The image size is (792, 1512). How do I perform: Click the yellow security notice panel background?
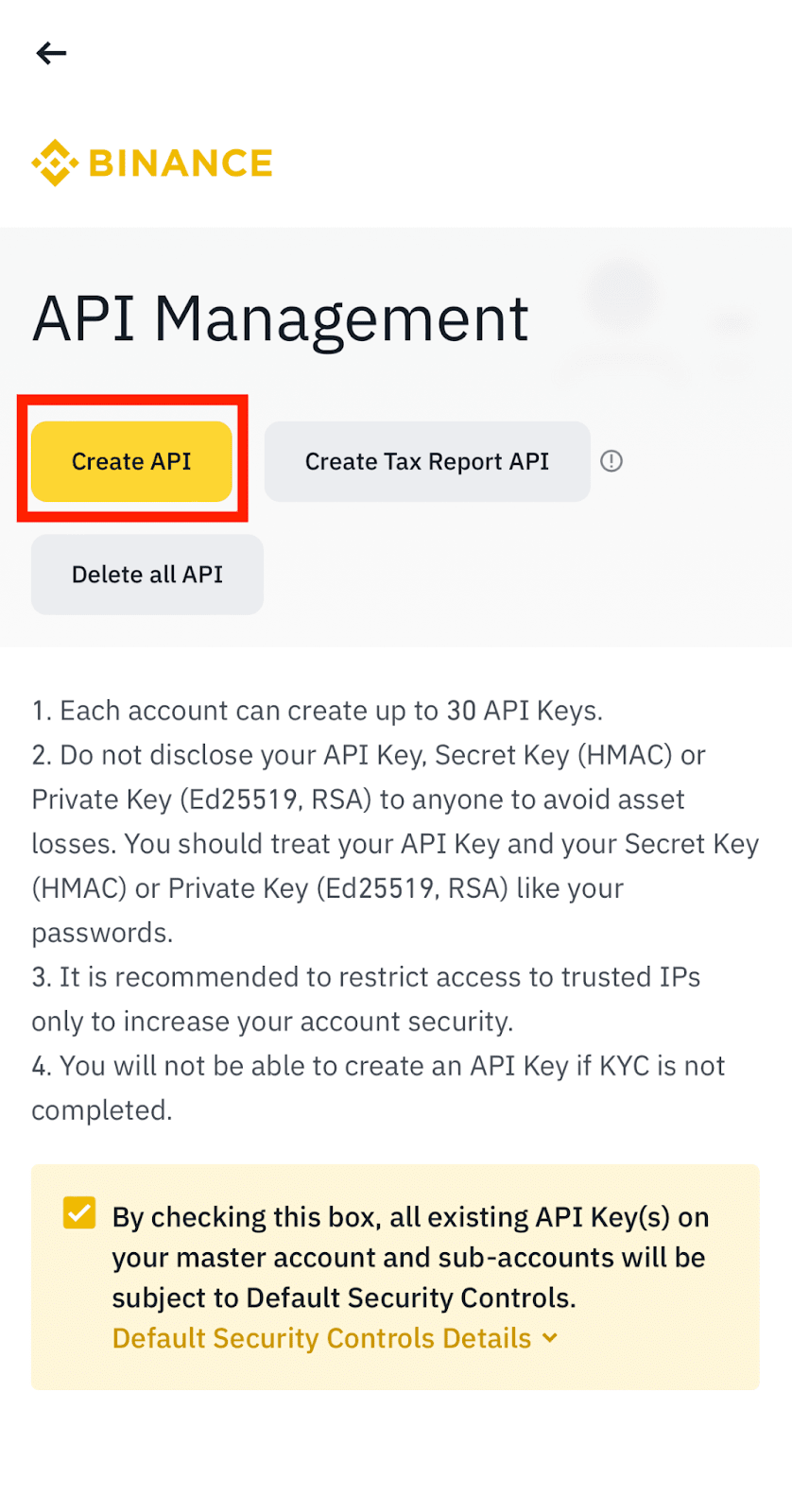(395, 1277)
